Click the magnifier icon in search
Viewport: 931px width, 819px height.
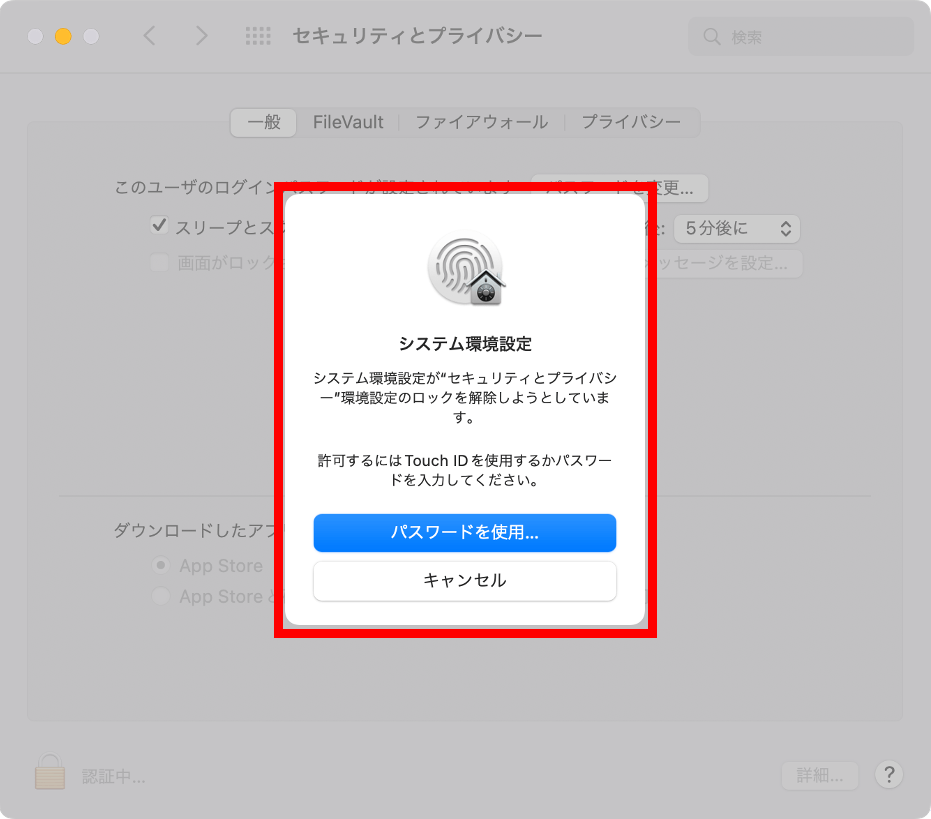(x=711, y=37)
